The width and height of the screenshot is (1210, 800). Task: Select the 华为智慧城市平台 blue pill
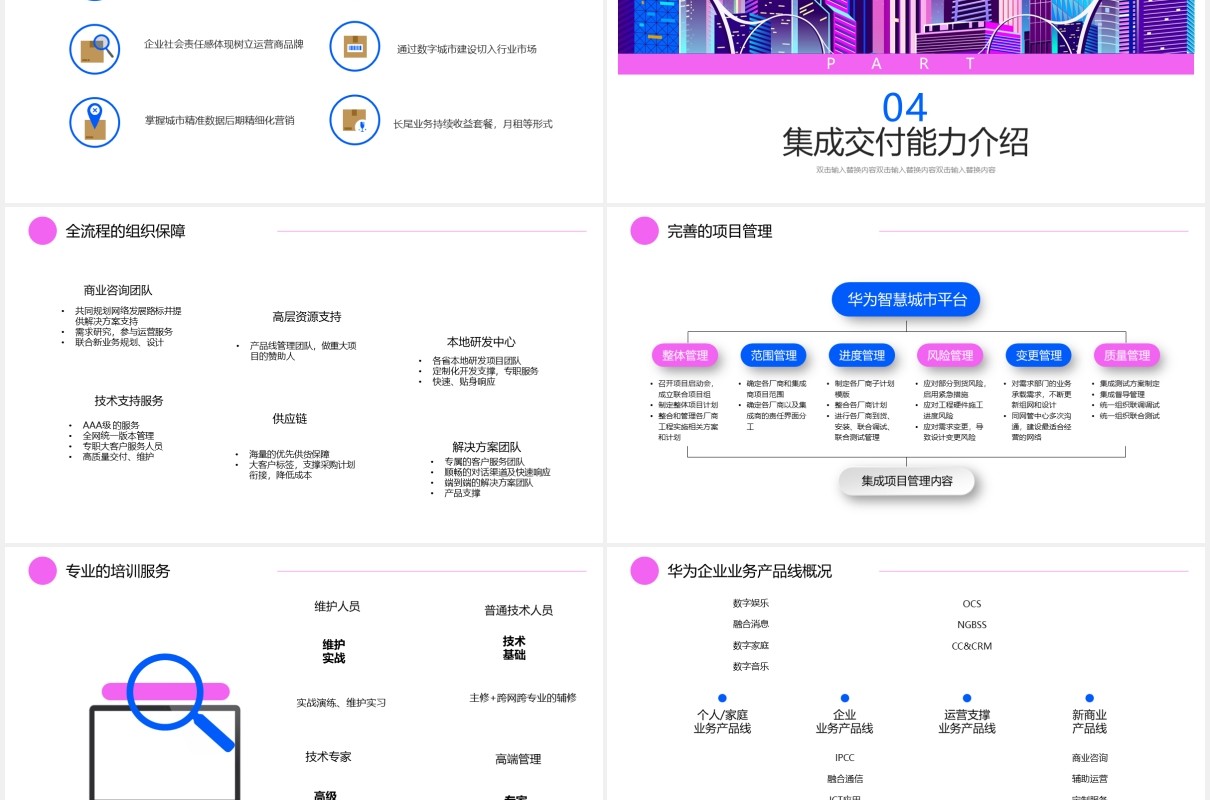coord(906,300)
